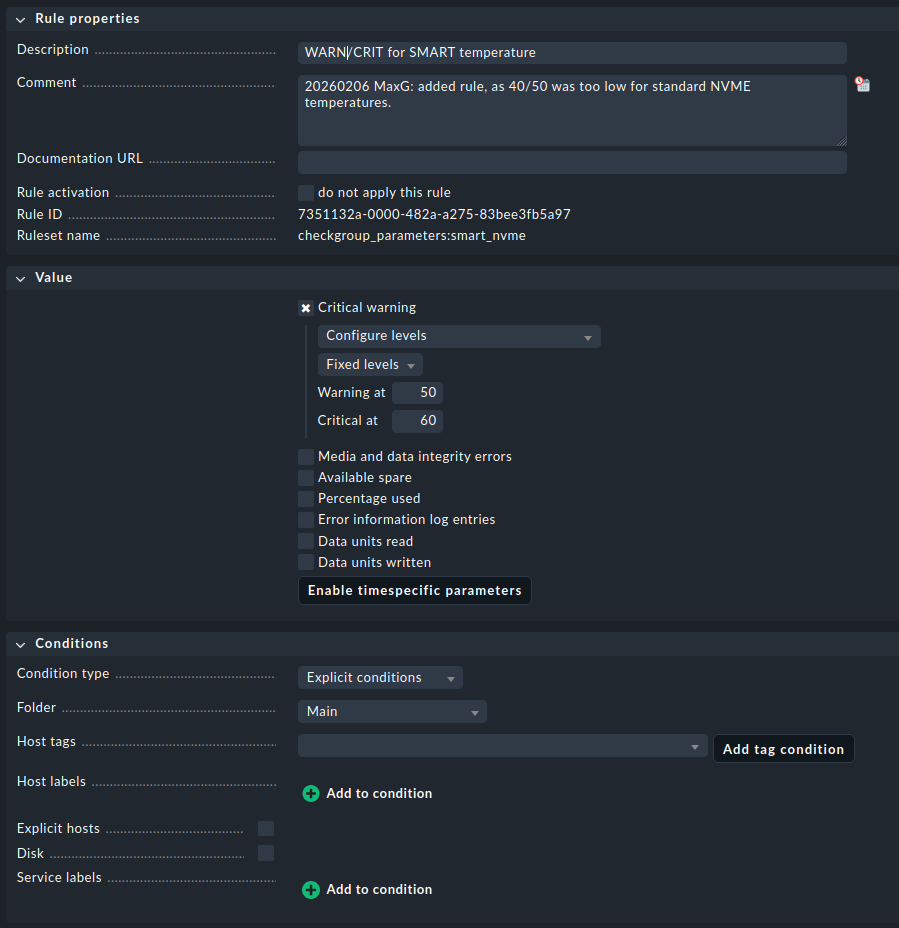Open the Configure levels dropdown
899x928 pixels.
point(459,336)
